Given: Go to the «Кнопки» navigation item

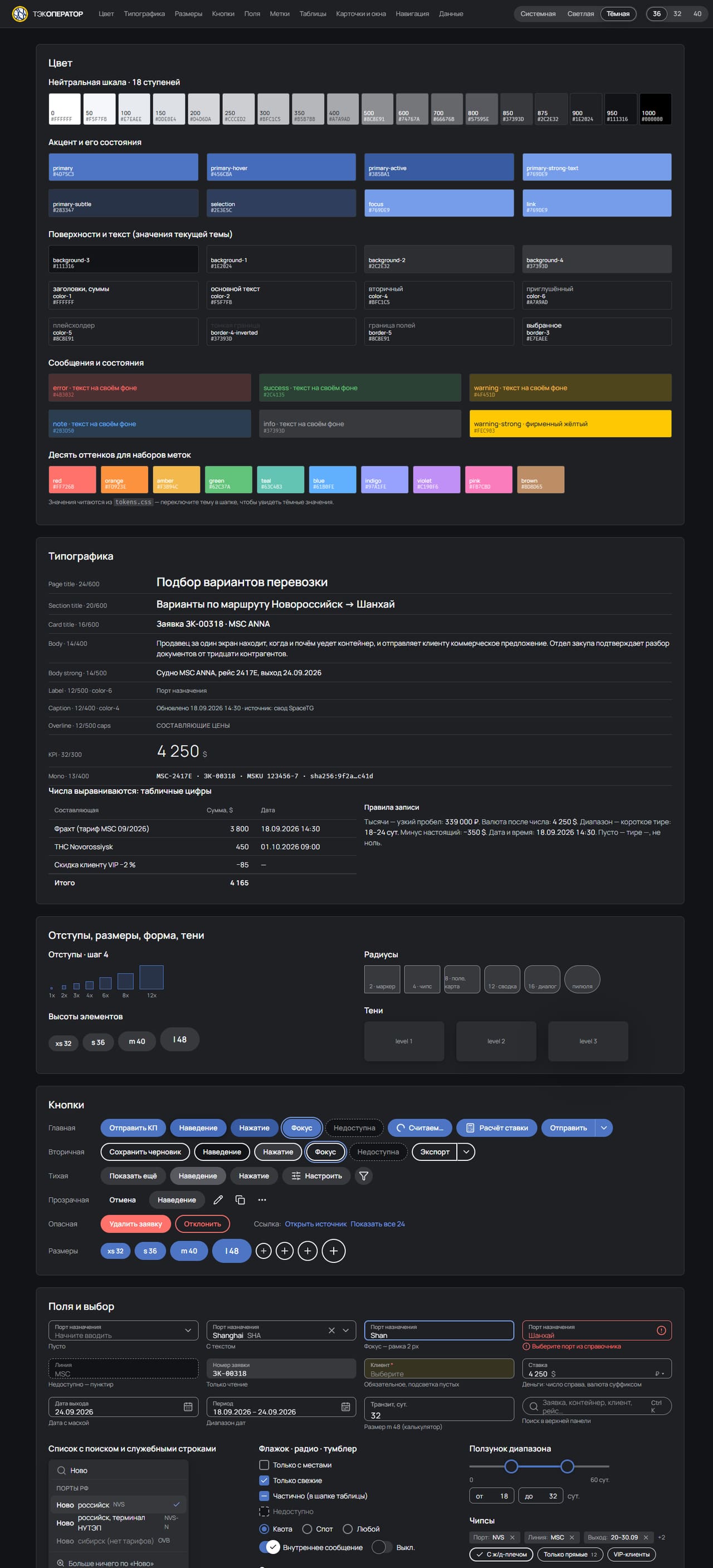Looking at the screenshot, I should (223, 13).
